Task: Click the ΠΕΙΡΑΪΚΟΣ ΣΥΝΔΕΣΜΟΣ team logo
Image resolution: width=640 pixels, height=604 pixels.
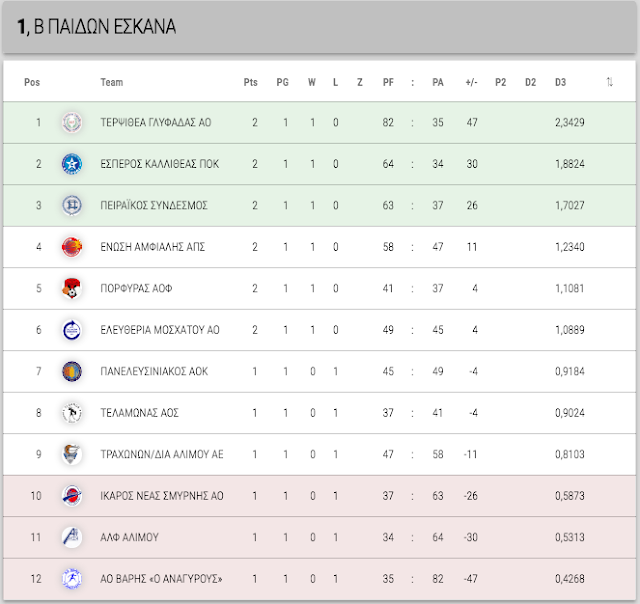Action: click(72, 205)
